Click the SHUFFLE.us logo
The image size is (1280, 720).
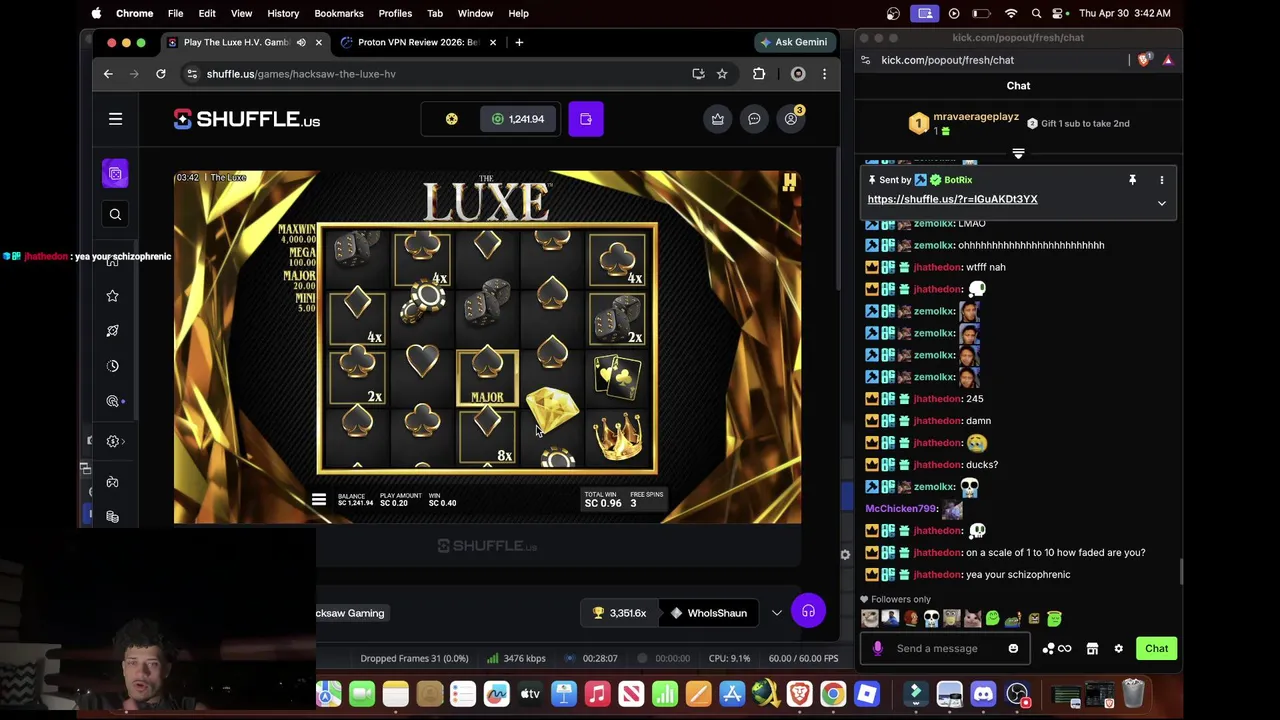[x=246, y=119]
